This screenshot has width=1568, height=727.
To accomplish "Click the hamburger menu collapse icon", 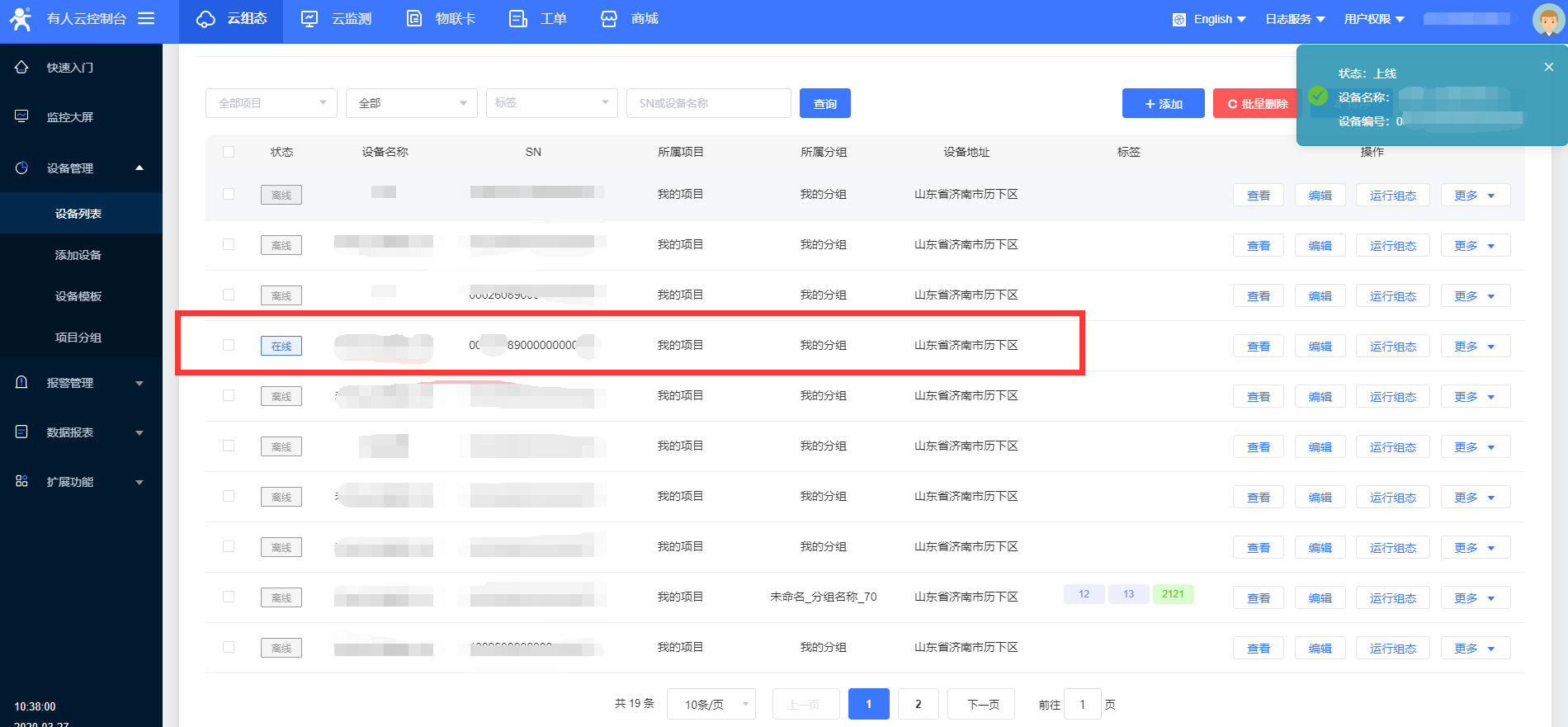I will (x=146, y=18).
